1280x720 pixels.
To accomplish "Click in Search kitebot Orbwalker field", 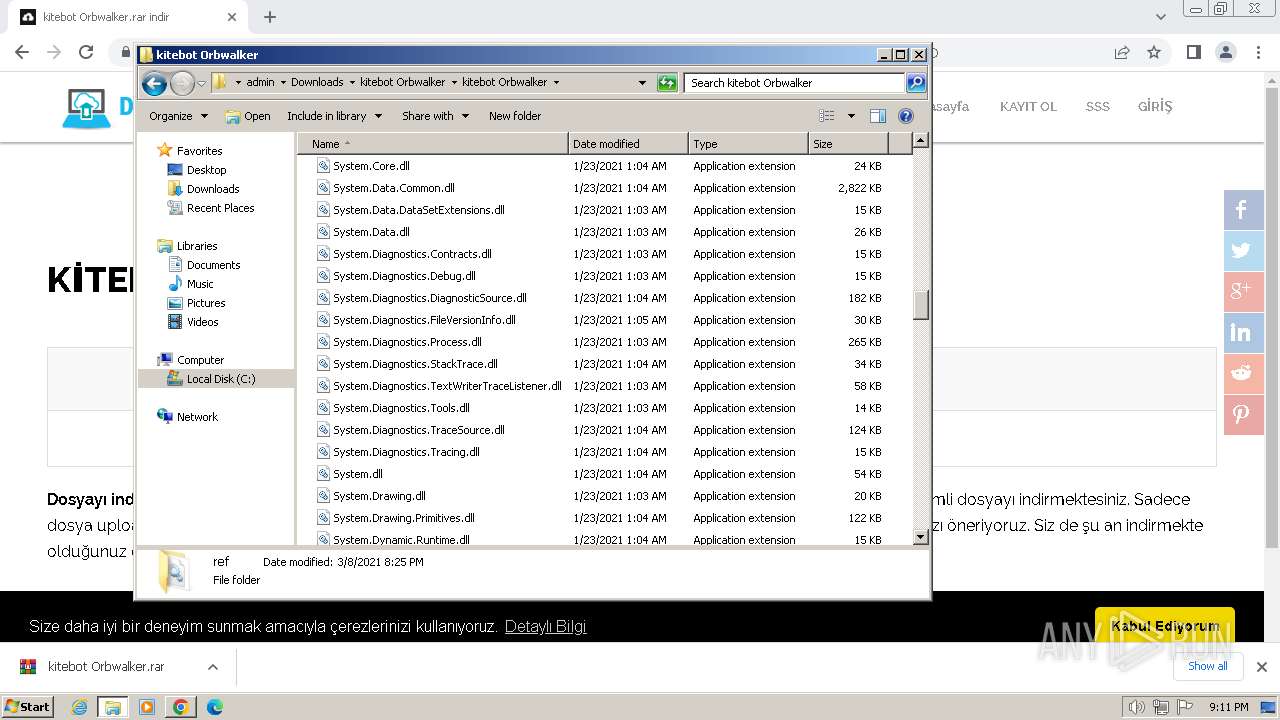I will click(795, 83).
